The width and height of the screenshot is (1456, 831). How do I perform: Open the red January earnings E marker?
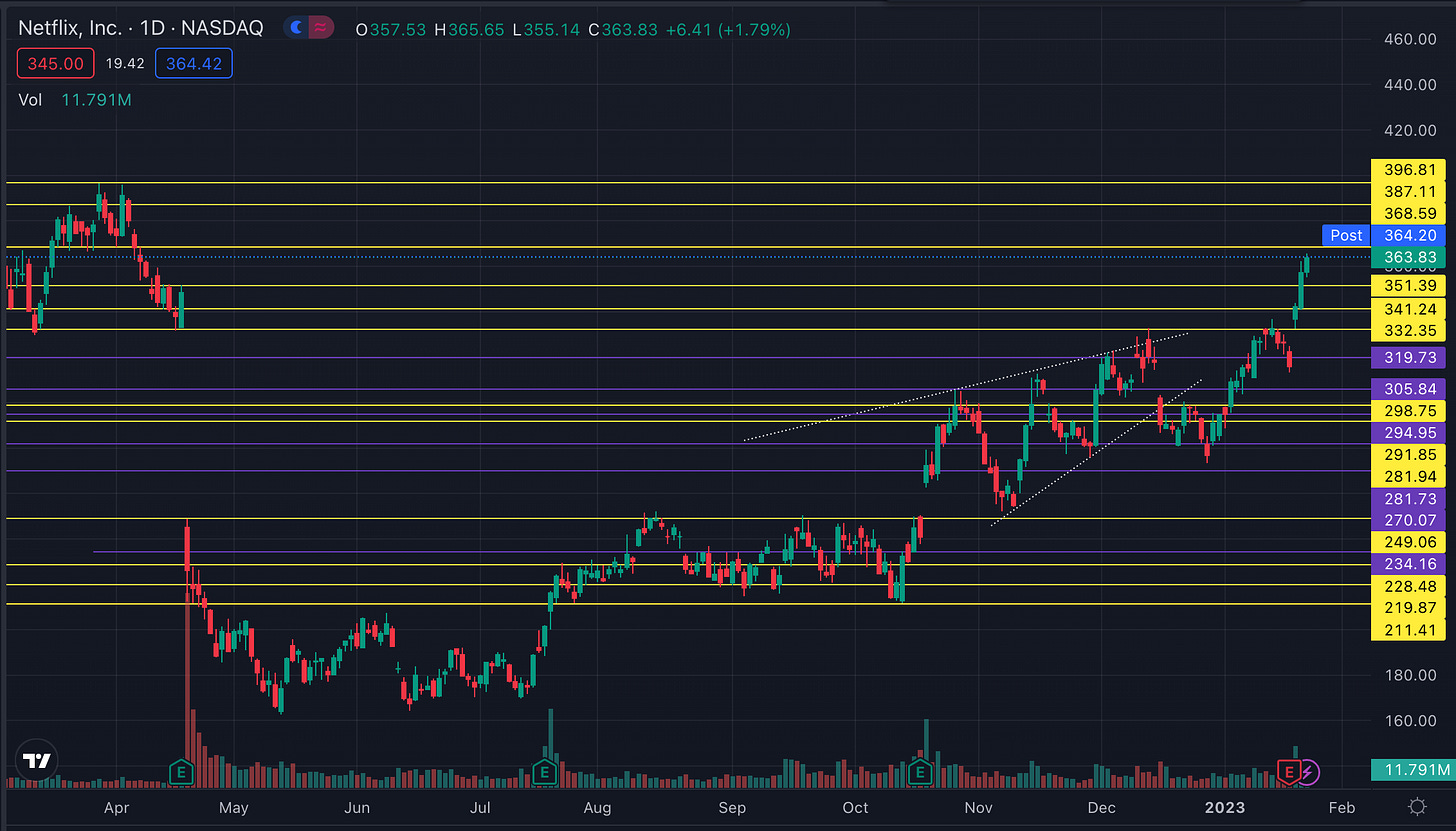pos(1289,772)
